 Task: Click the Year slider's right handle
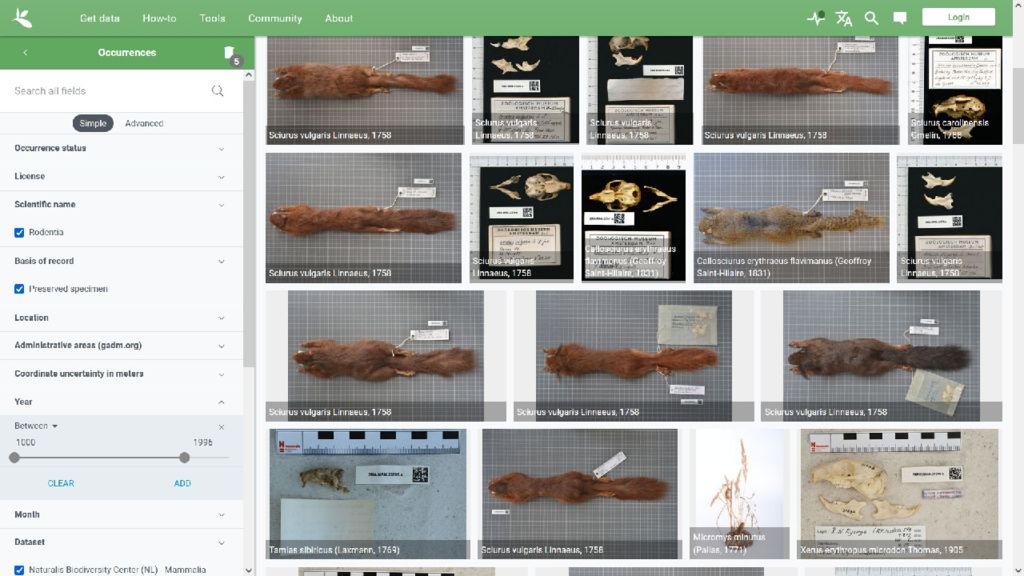click(184, 458)
